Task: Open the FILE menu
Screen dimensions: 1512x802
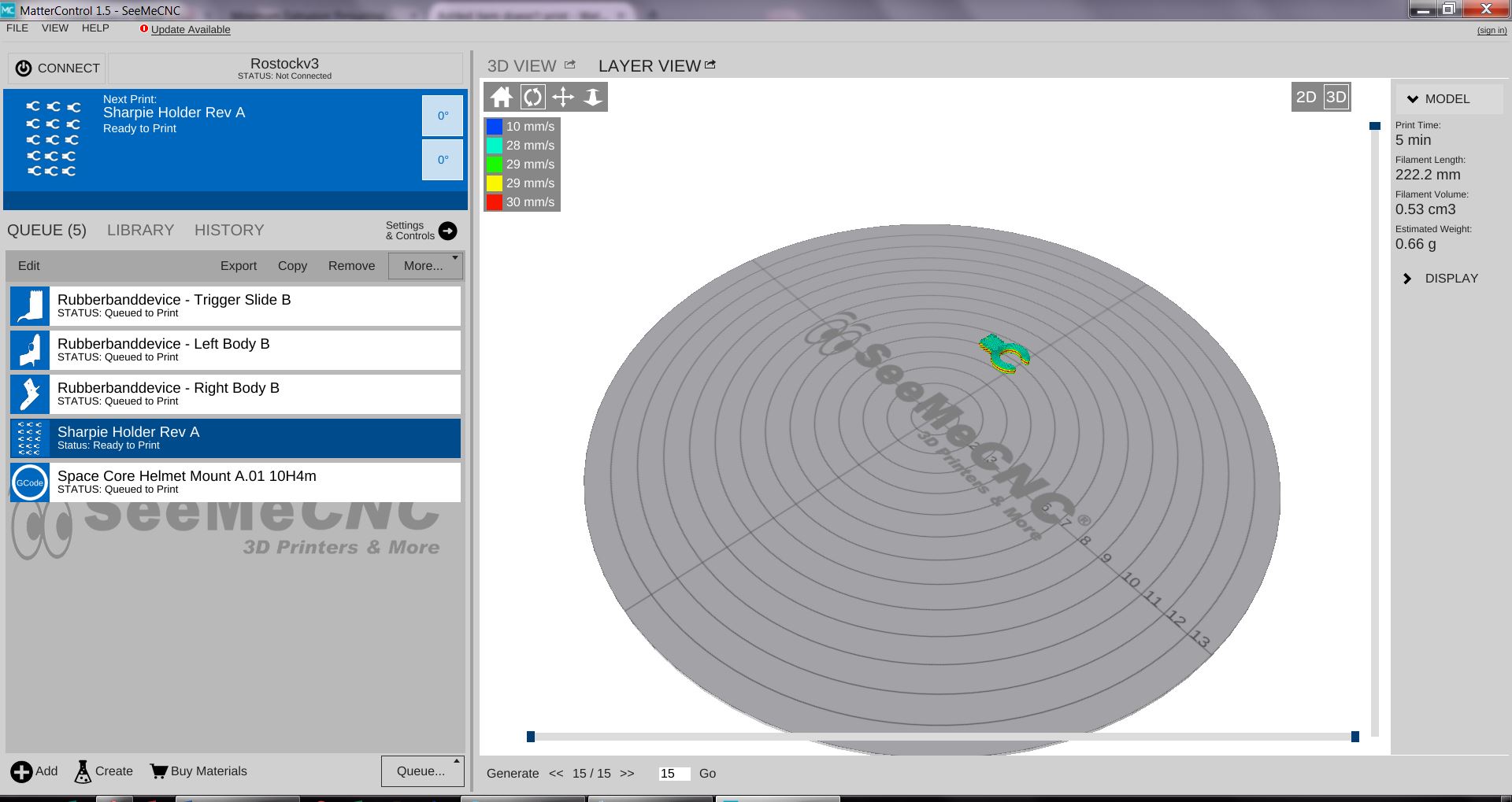Action: pyautogui.click(x=17, y=28)
